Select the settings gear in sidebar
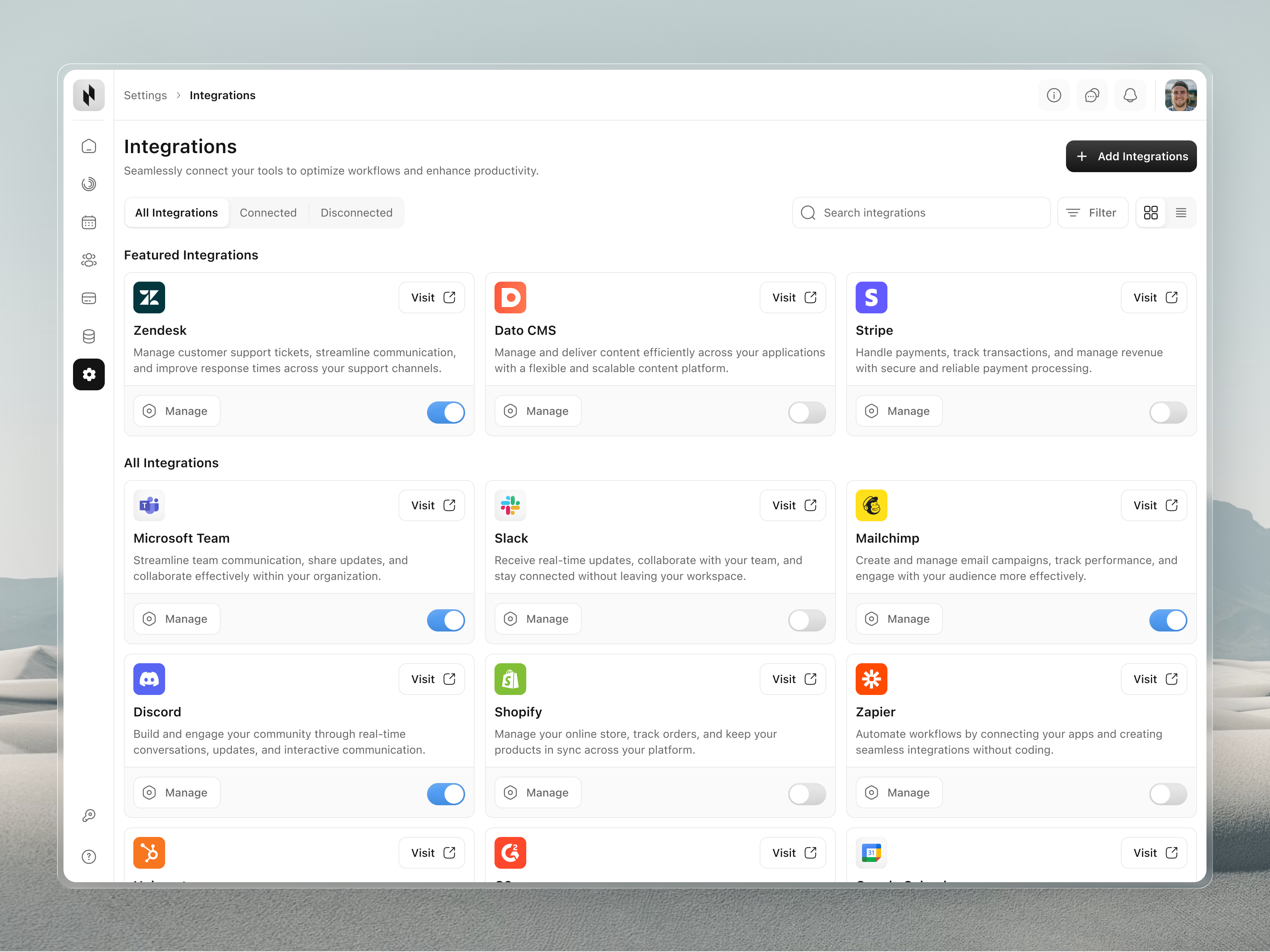This screenshot has width=1270, height=952. [89, 375]
